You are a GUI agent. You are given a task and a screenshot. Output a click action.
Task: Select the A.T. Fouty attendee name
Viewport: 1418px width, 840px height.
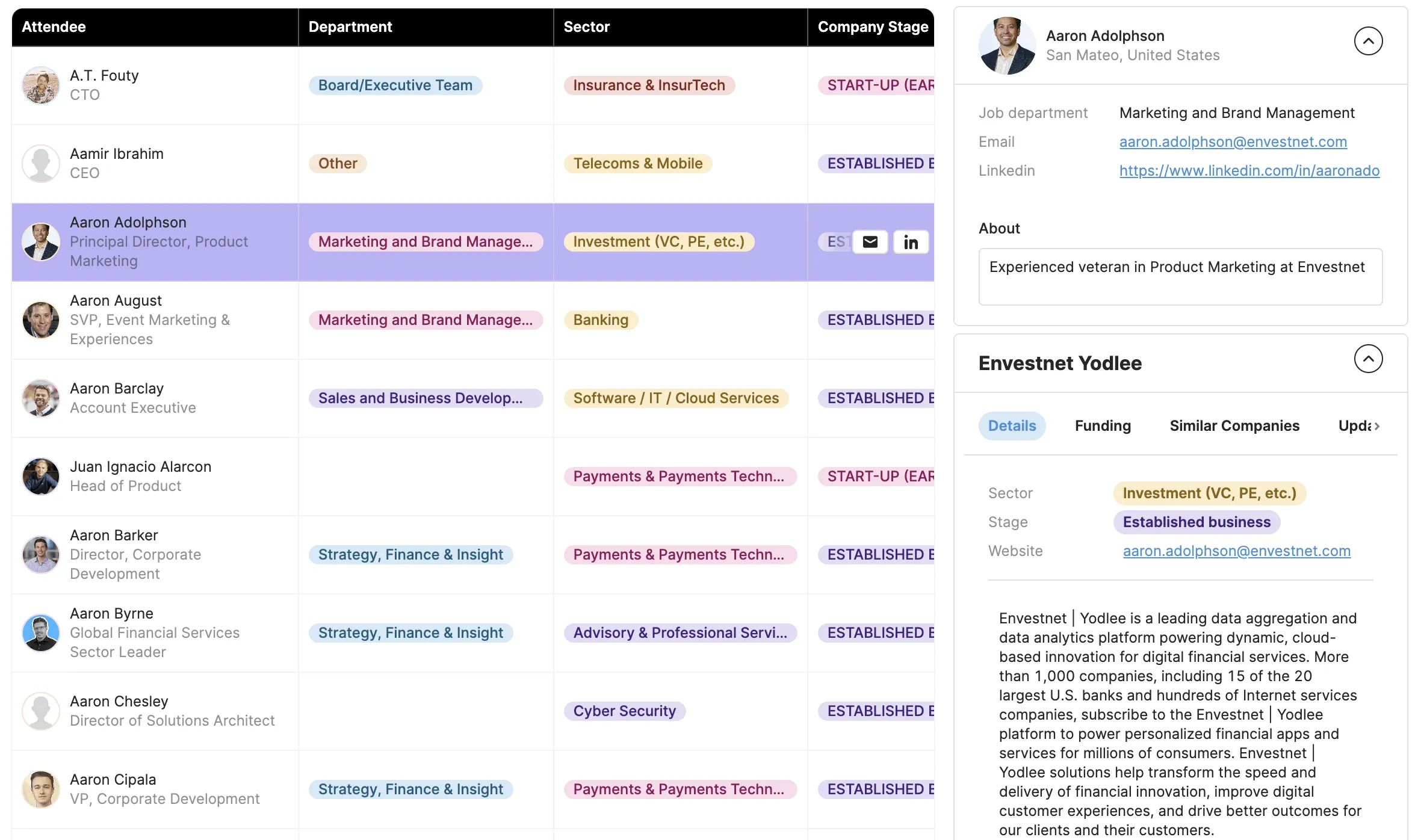coord(104,76)
